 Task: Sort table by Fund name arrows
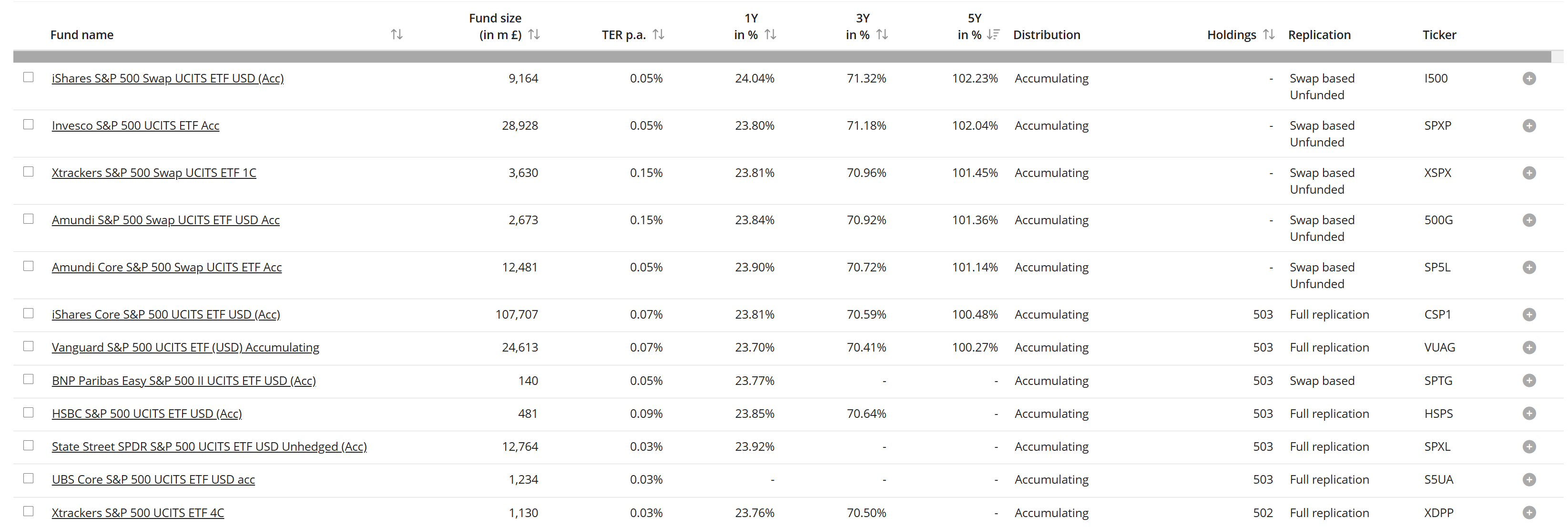(x=396, y=34)
